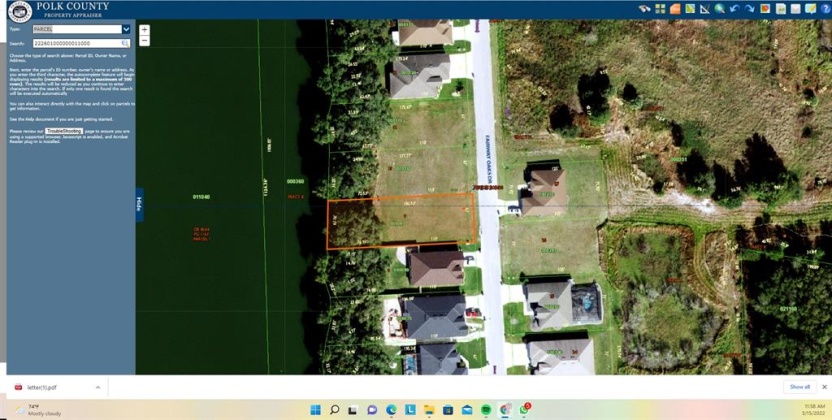
Task: Open Spotify from taskbar
Action: (486, 409)
